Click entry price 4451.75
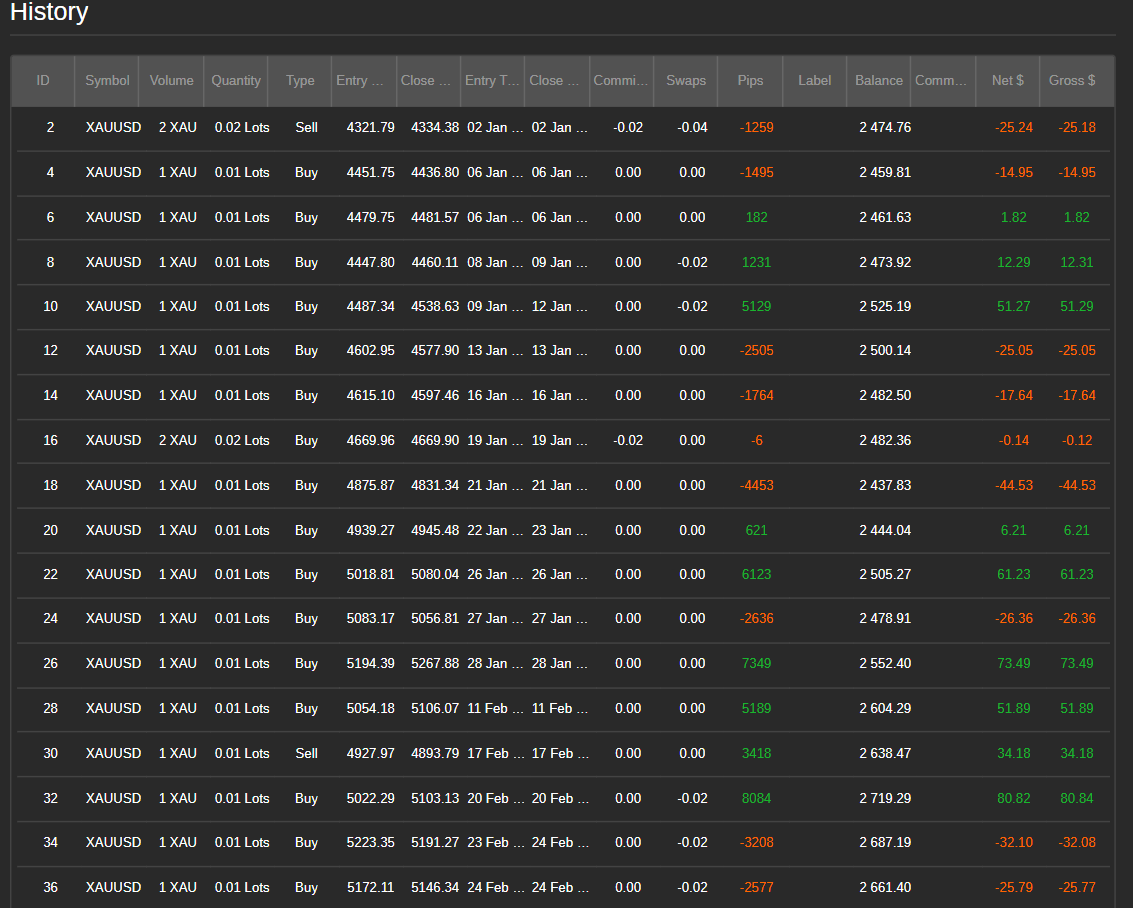 tap(371, 173)
